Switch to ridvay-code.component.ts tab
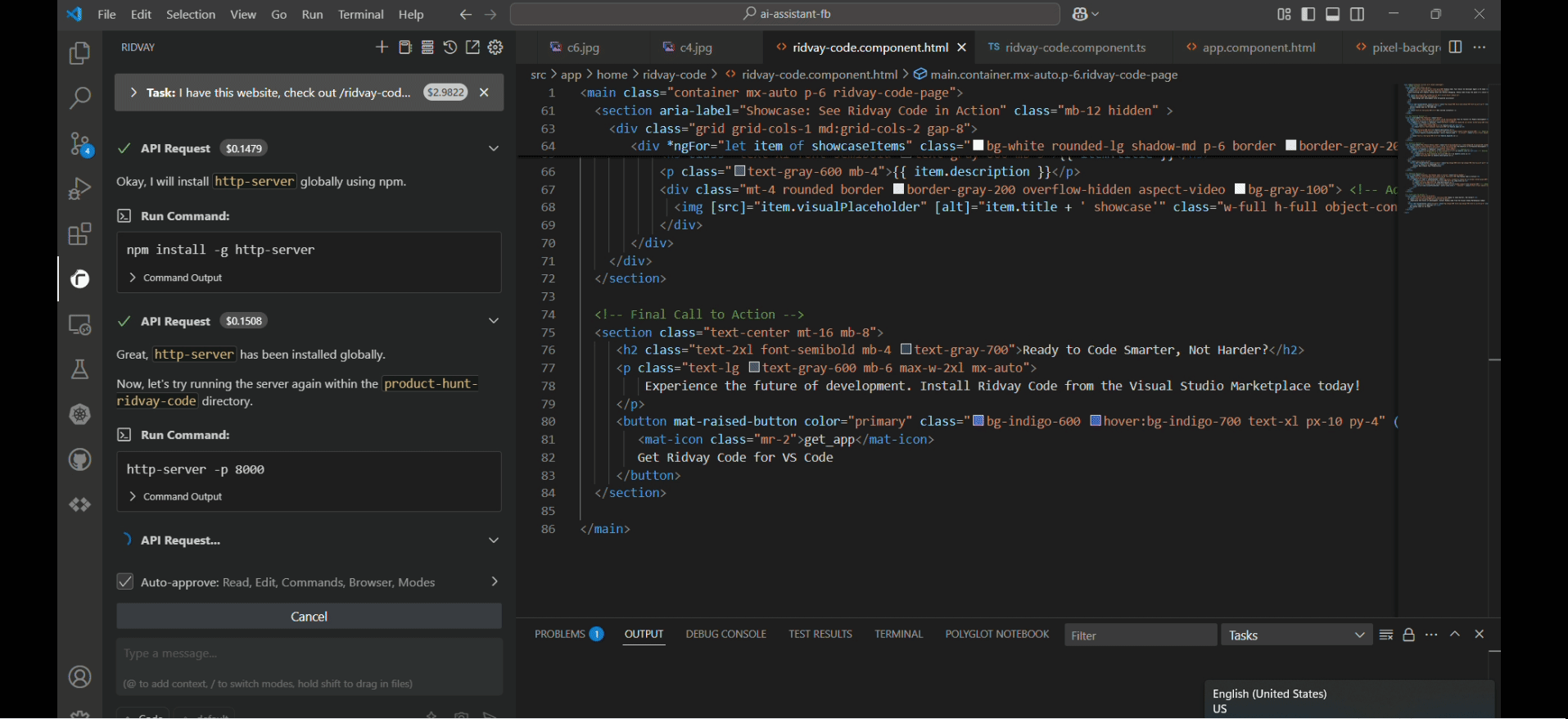 (x=1067, y=47)
